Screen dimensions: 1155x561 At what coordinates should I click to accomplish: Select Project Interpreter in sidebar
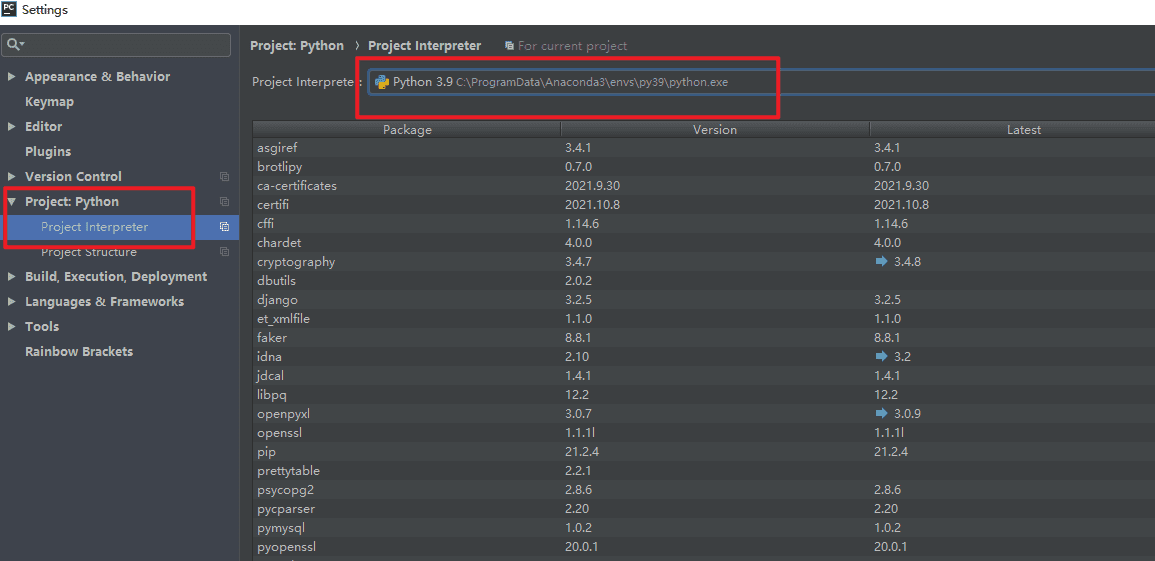94,227
